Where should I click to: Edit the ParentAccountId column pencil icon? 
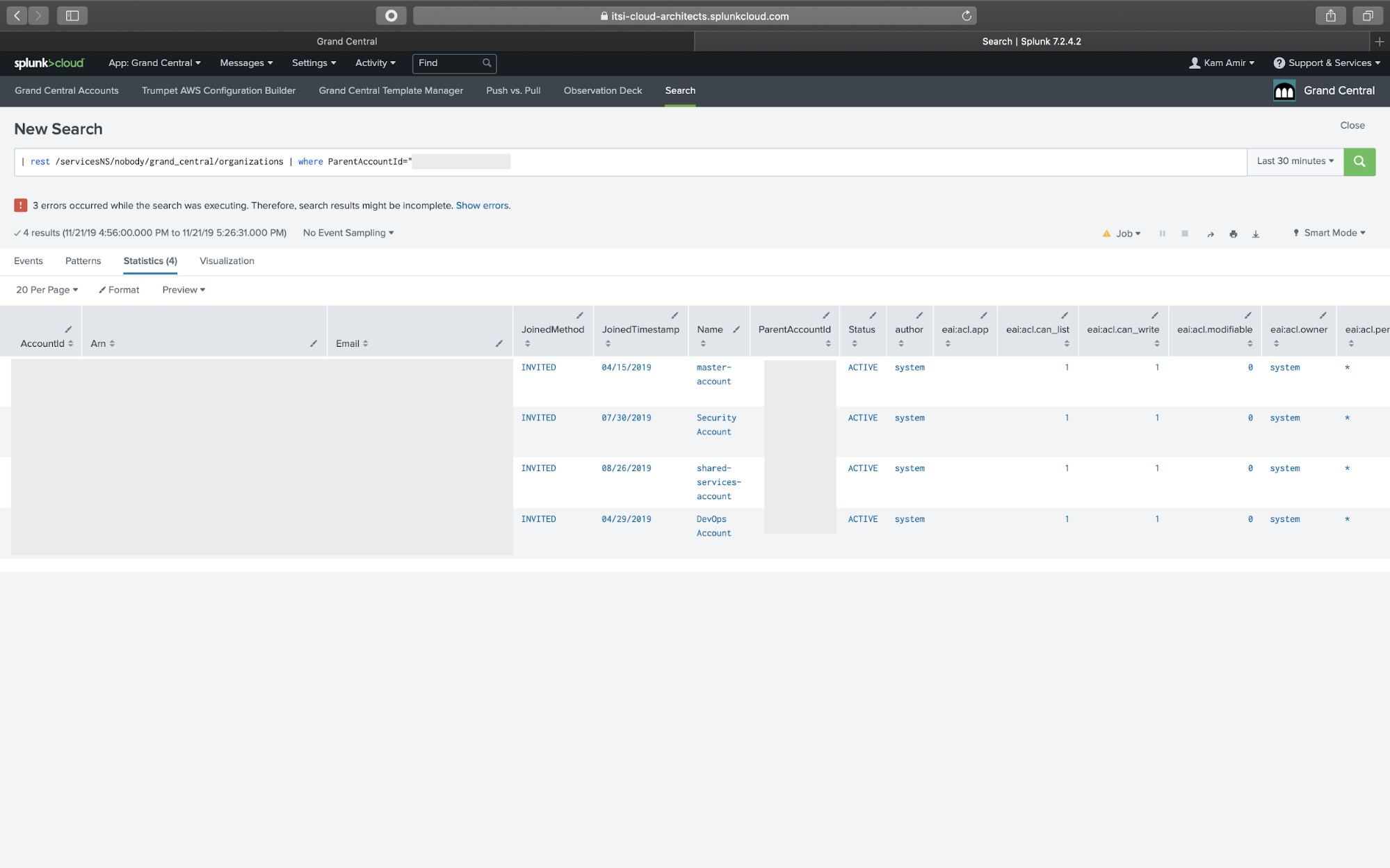coord(826,315)
